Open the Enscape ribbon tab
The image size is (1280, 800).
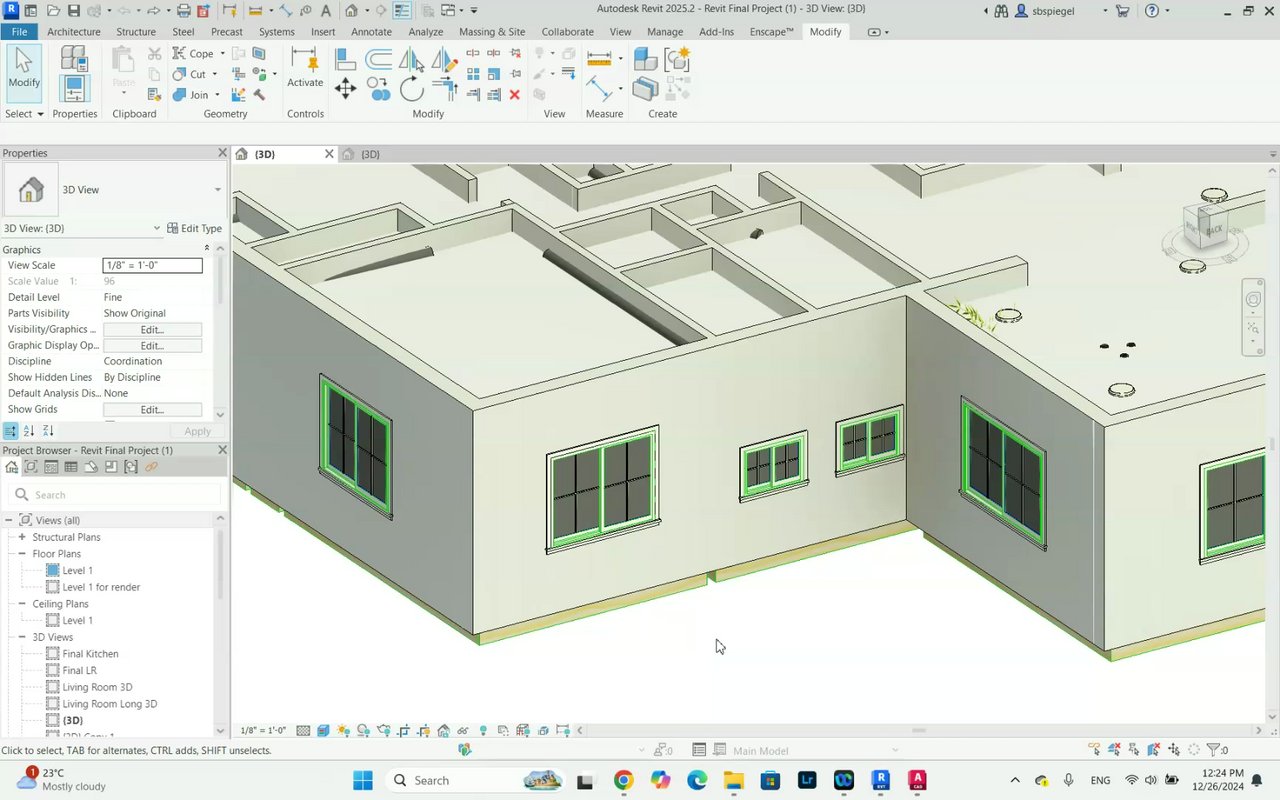pos(771,32)
